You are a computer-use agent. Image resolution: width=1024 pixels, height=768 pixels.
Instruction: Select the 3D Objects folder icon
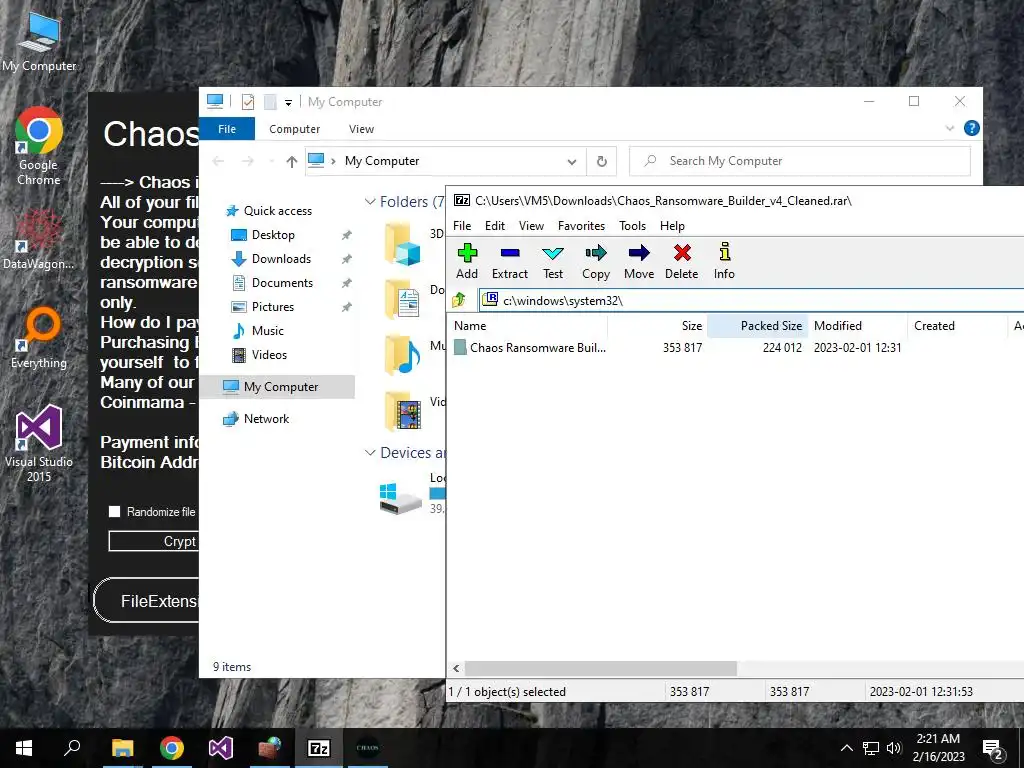tap(402, 244)
